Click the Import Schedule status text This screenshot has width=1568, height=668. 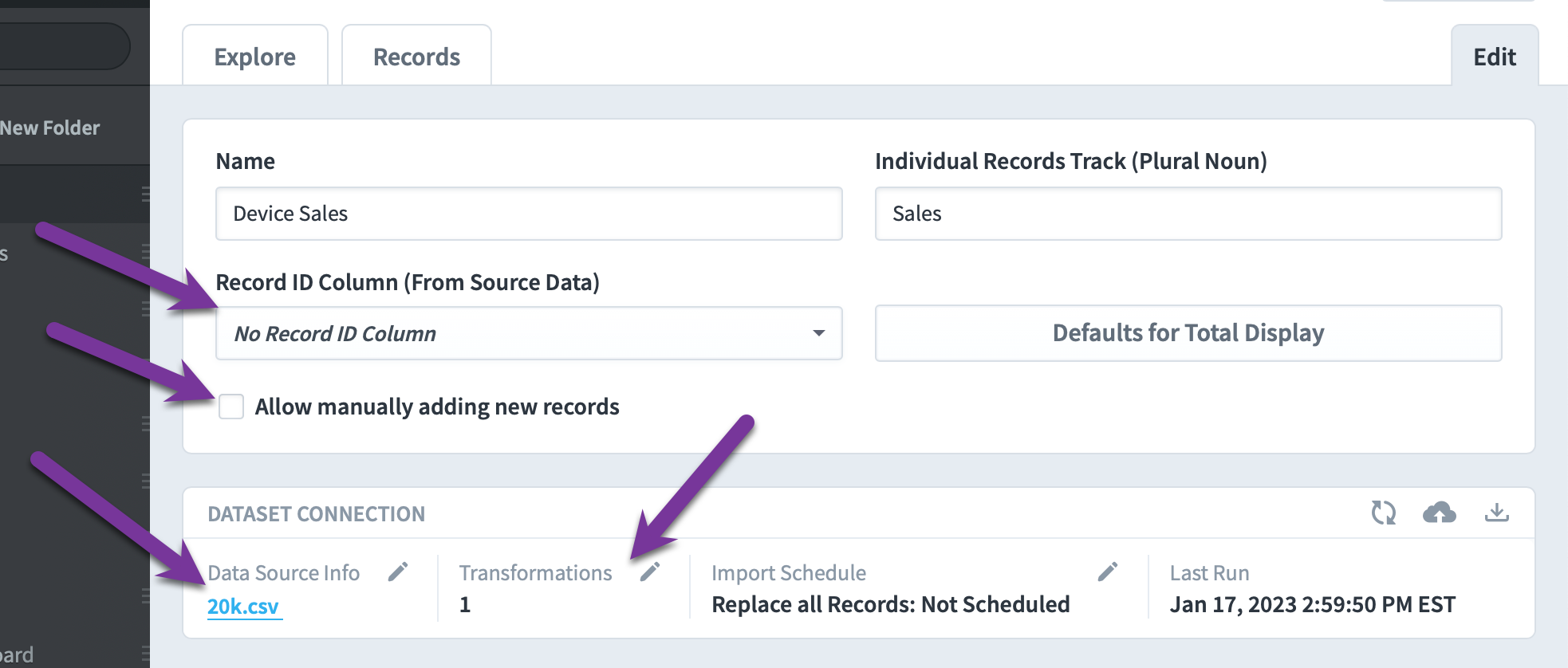click(891, 604)
